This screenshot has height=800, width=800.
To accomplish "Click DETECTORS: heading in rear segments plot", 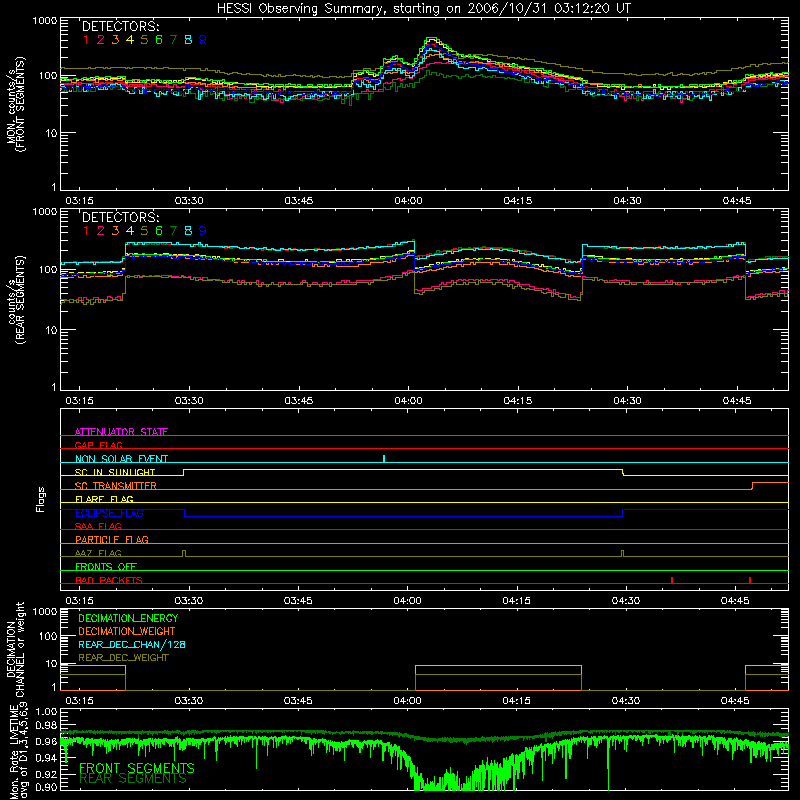I will (120, 217).
